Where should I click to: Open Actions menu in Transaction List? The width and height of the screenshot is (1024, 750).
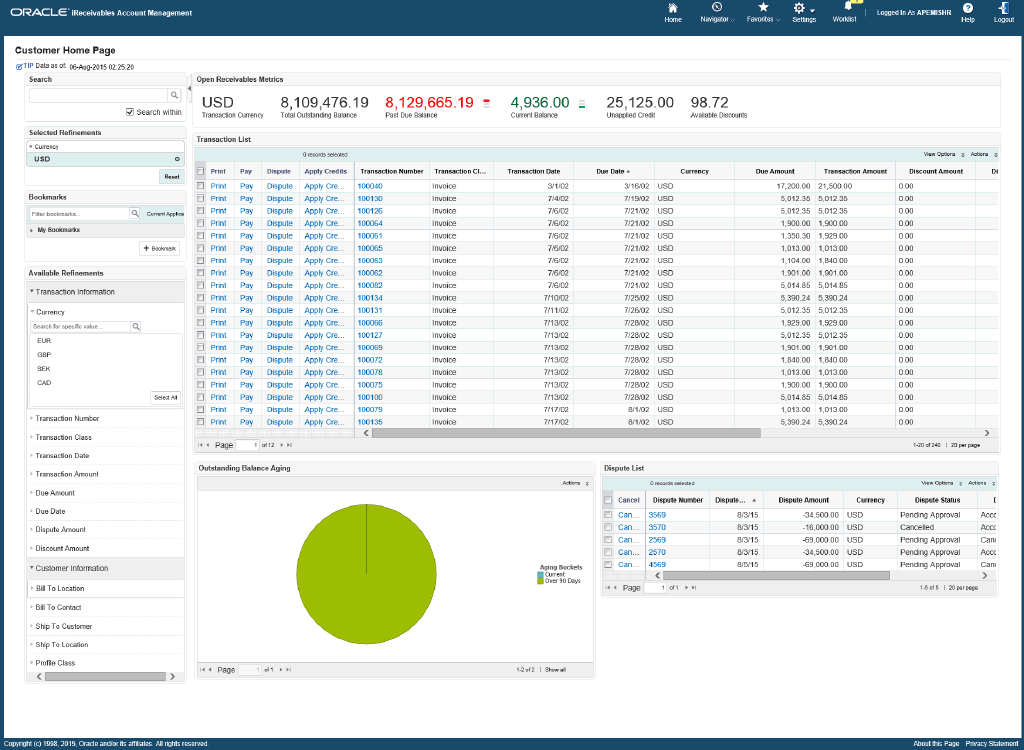[984, 155]
